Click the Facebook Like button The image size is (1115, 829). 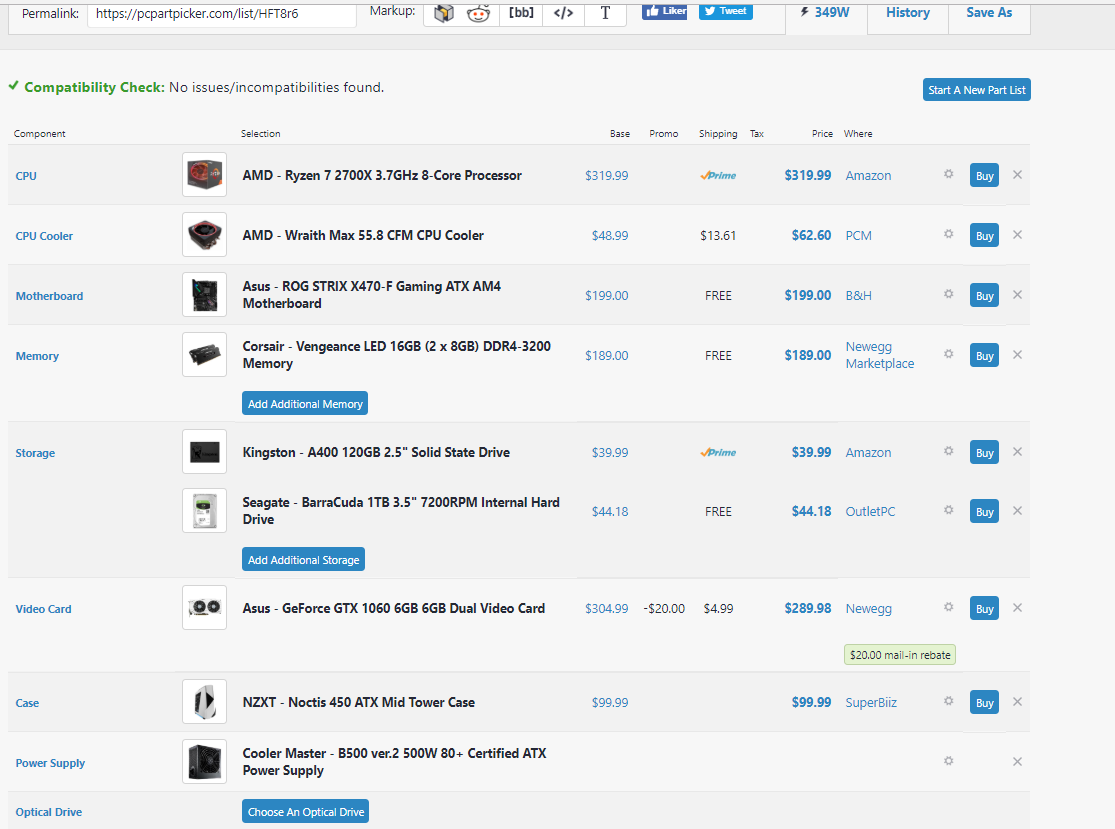pyautogui.click(x=664, y=11)
